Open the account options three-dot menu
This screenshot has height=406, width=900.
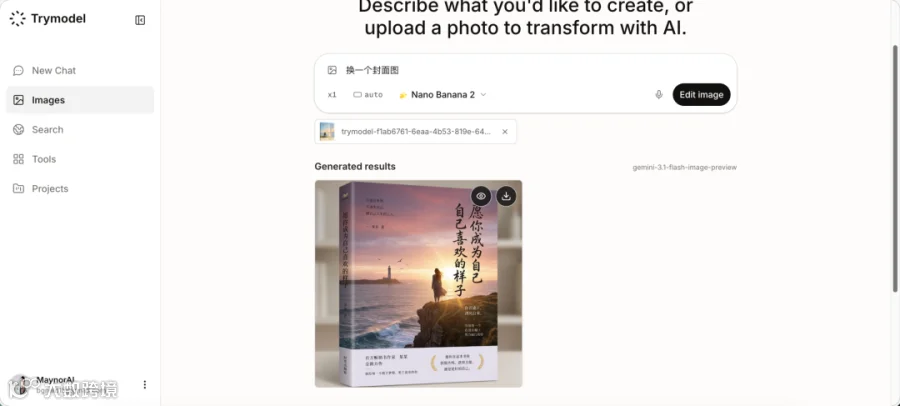click(145, 384)
